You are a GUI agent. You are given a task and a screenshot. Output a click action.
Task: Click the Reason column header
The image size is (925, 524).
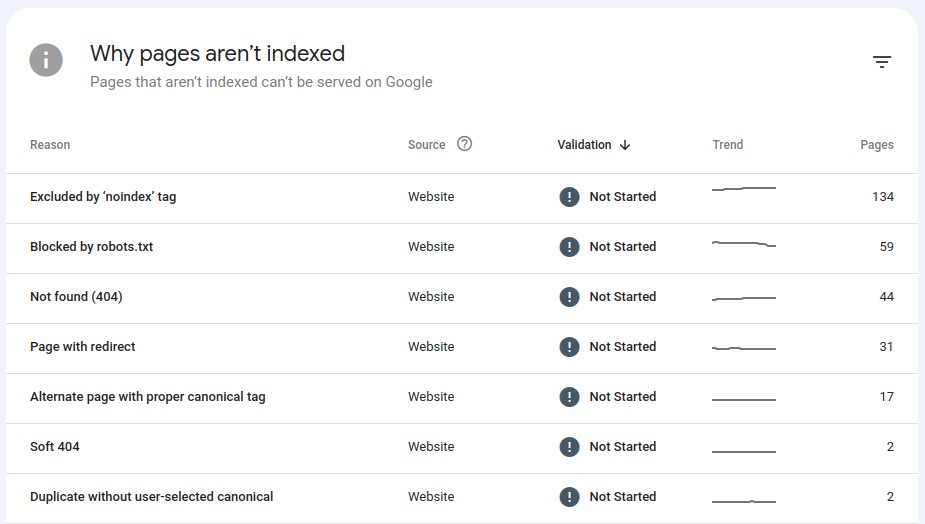click(x=50, y=145)
